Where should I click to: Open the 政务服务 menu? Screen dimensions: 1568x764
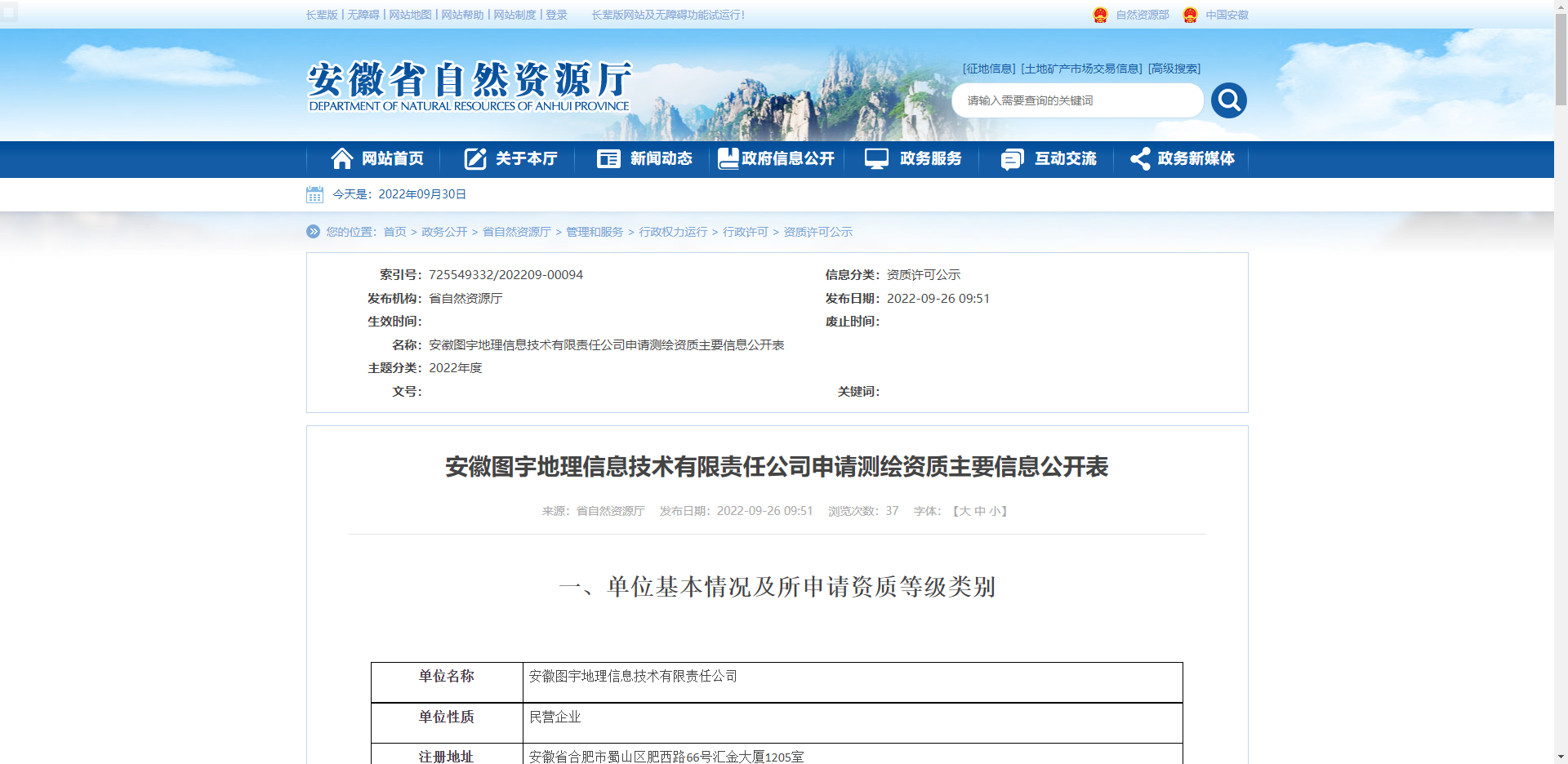tap(929, 158)
